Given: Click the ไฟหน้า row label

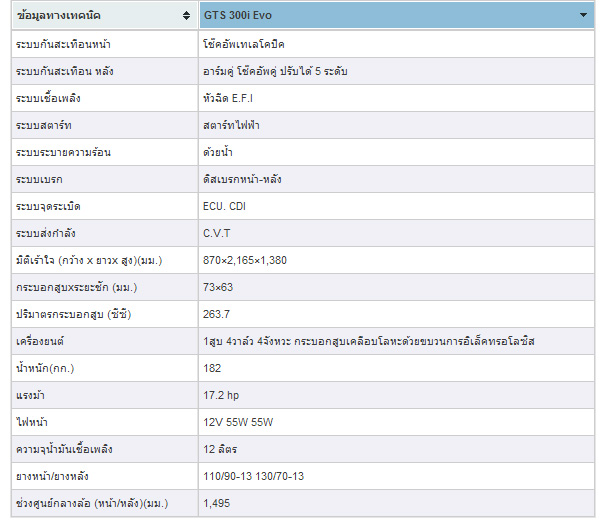Looking at the screenshot, I should [x=32, y=422].
